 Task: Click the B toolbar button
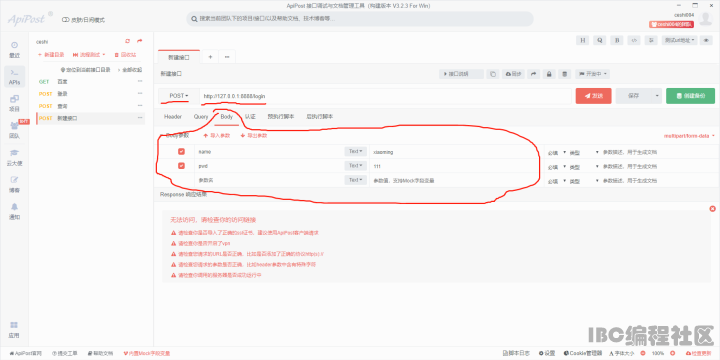coord(617,40)
